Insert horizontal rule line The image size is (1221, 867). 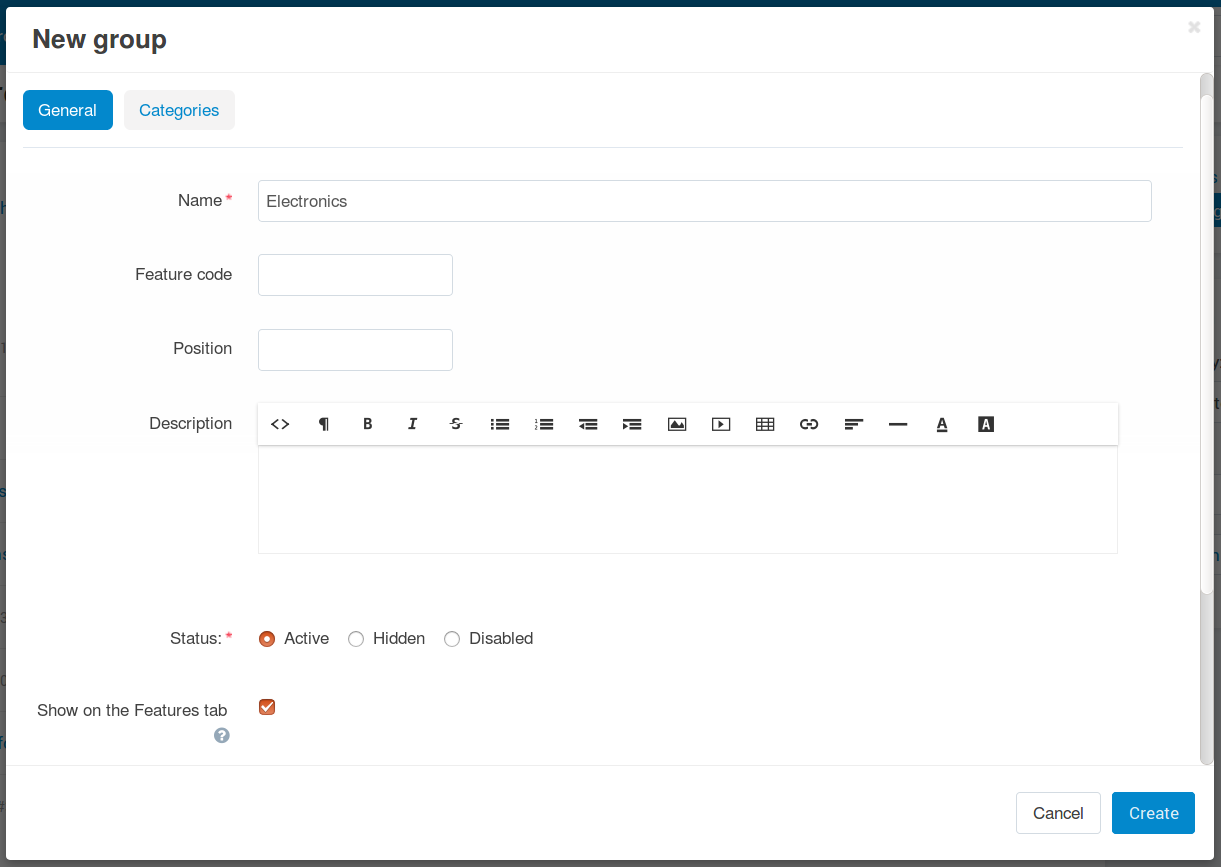point(898,424)
